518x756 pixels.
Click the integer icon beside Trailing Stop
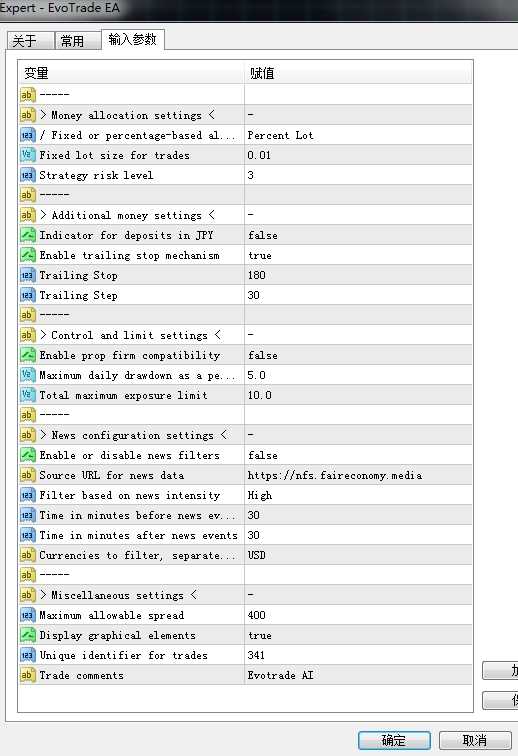pos(27,275)
